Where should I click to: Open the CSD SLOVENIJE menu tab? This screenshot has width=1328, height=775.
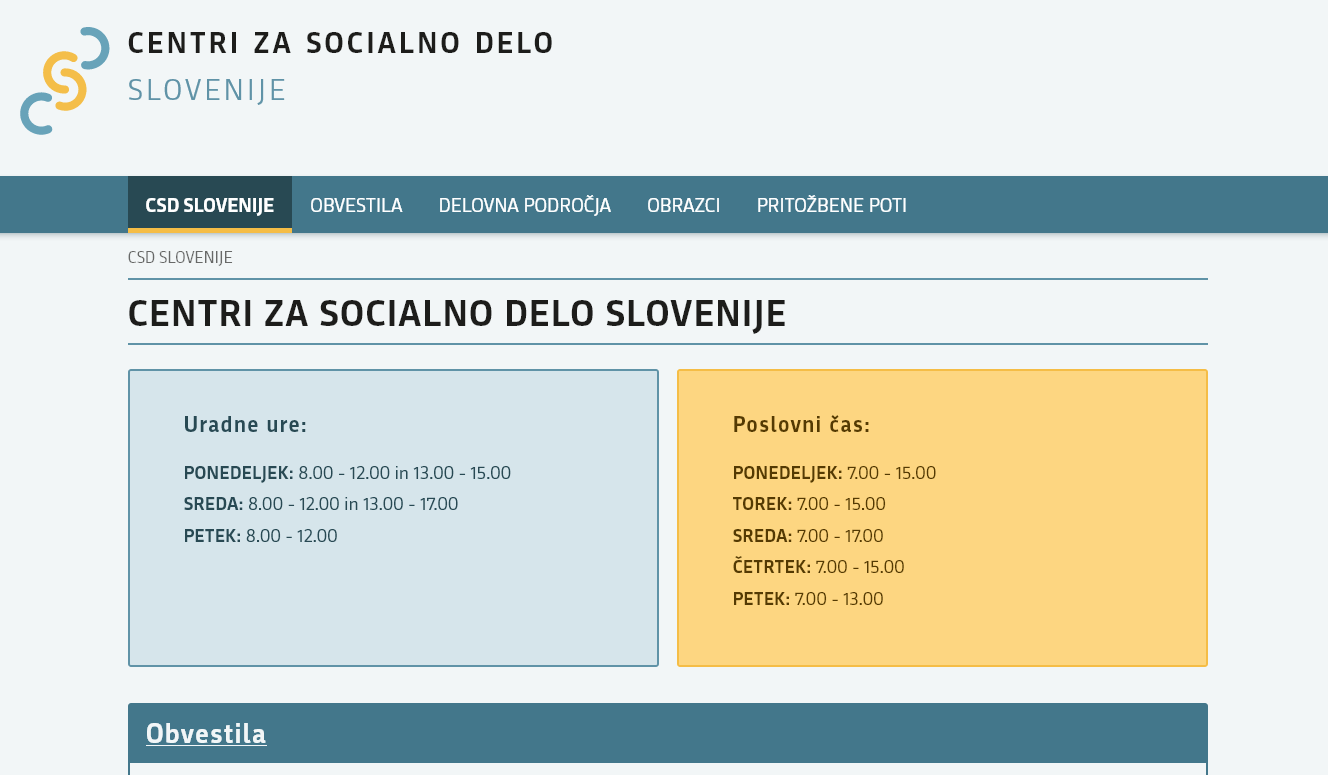(x=210, y=205)
